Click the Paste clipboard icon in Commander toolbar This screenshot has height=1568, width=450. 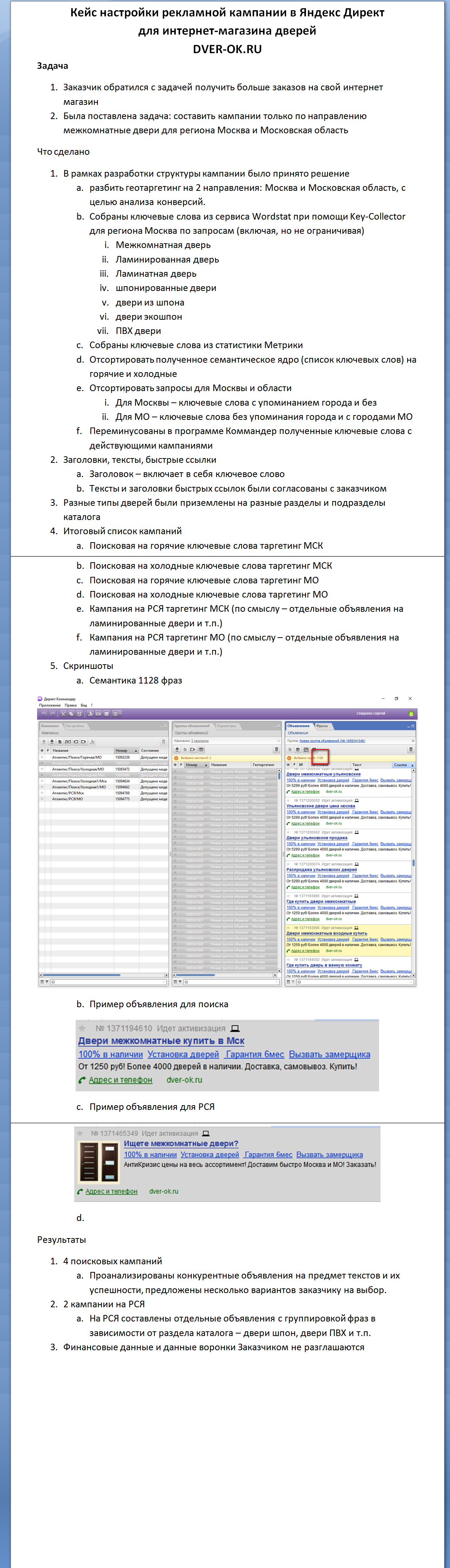click(x=80, y=713)
